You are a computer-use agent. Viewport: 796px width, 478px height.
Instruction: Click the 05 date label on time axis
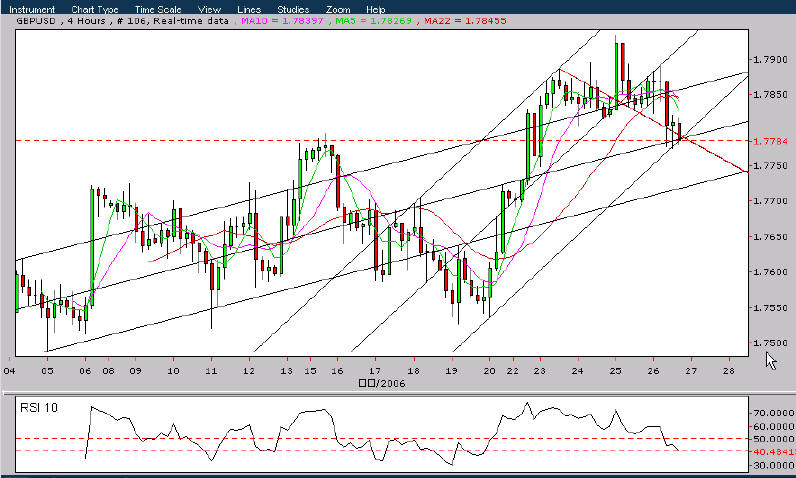[47, 371]
